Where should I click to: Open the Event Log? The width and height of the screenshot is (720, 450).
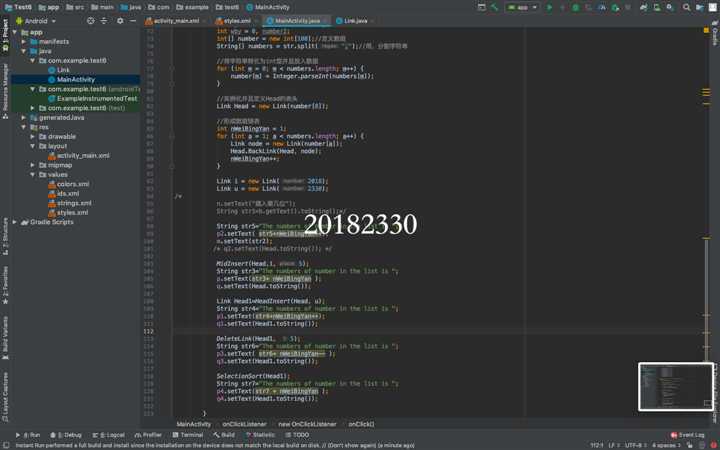(x=687, y=435)
